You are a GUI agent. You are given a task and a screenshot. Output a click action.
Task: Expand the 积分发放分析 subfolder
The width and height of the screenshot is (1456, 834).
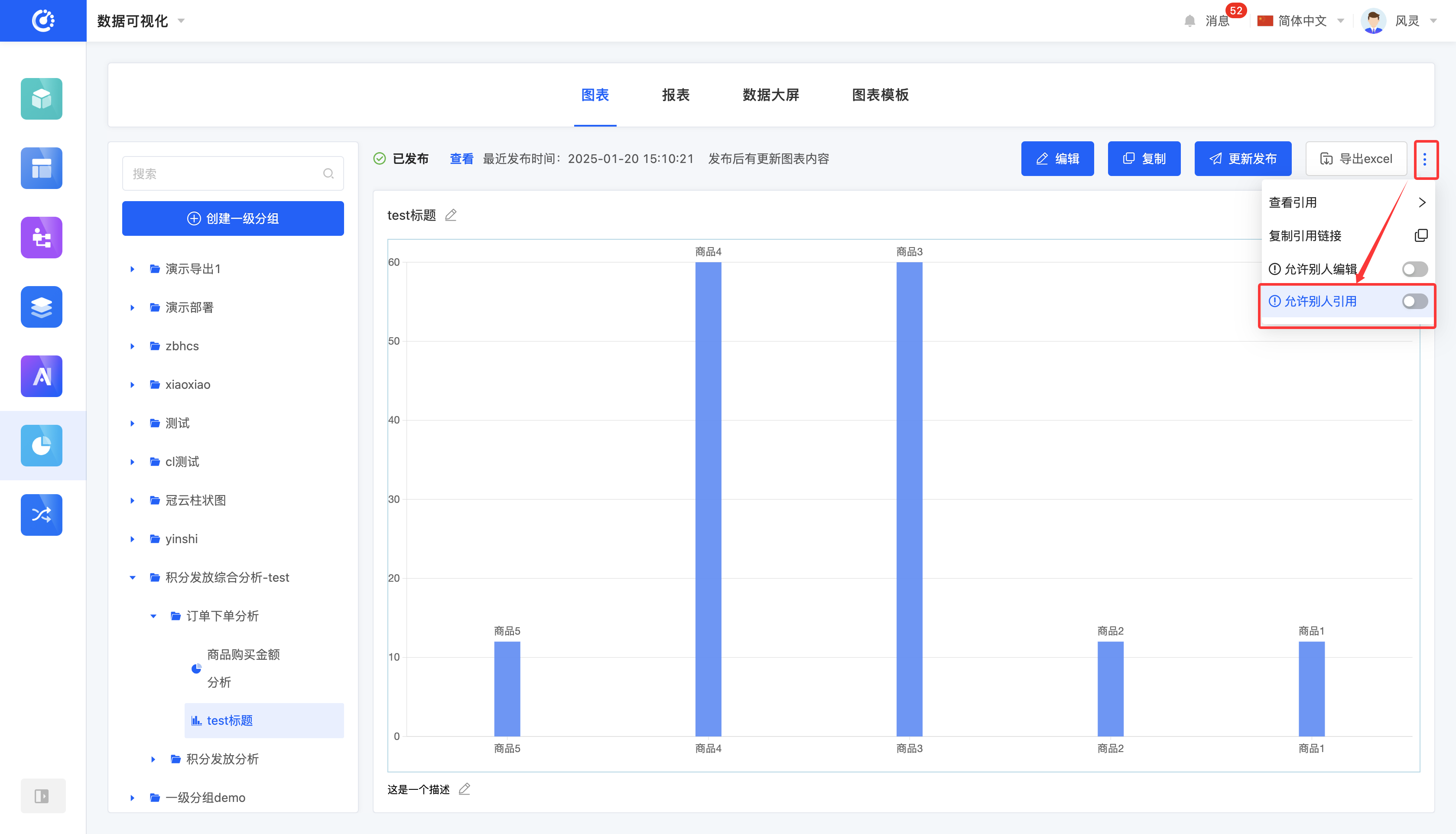coord(153,759)
